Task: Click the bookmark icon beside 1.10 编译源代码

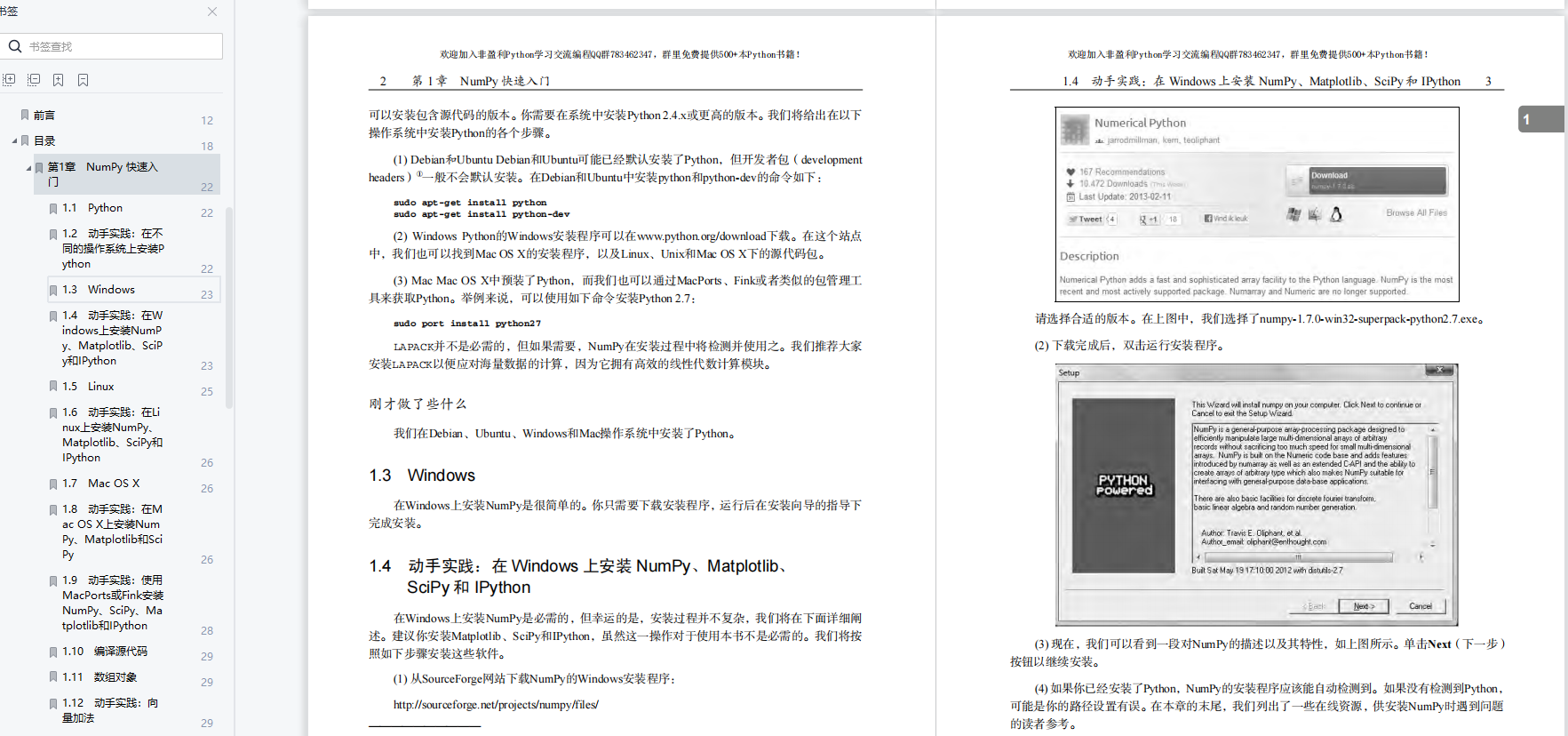Action: tap(53, 652)
